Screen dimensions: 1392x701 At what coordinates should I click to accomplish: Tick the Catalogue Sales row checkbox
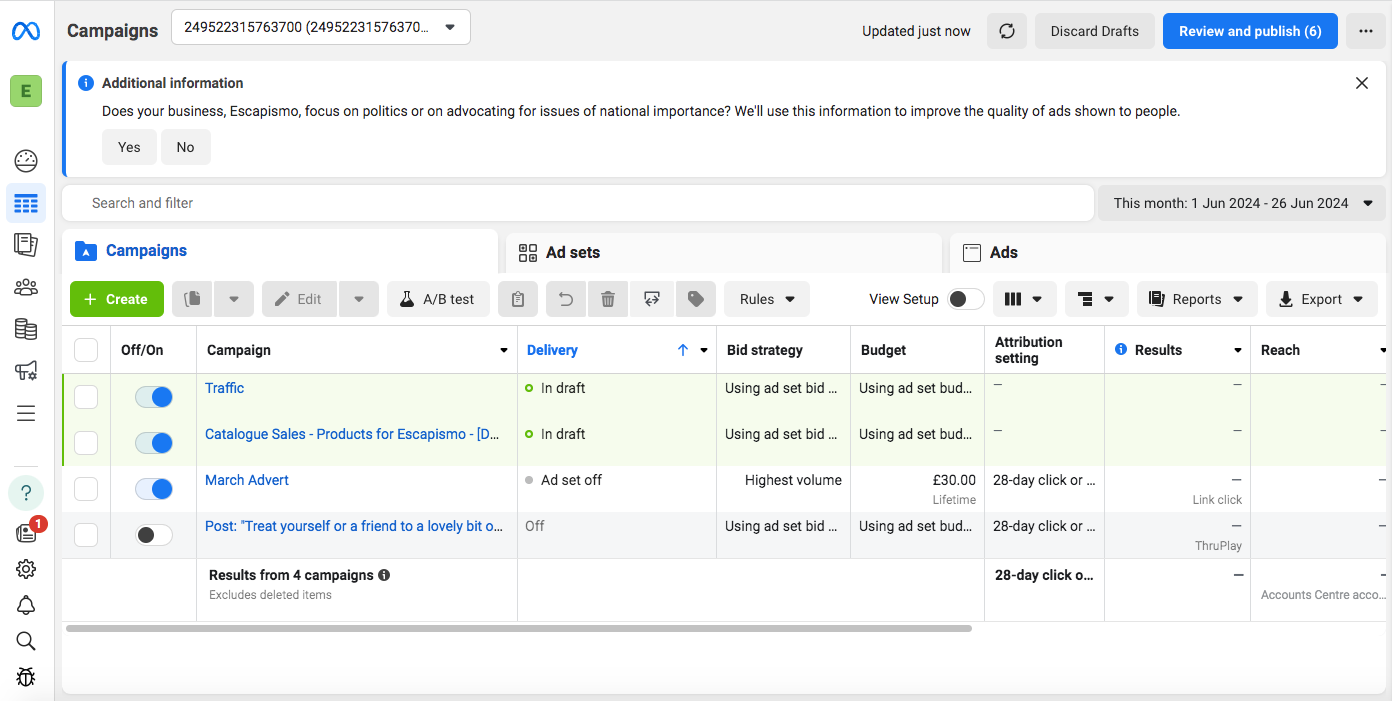click(x=86, y=443)
